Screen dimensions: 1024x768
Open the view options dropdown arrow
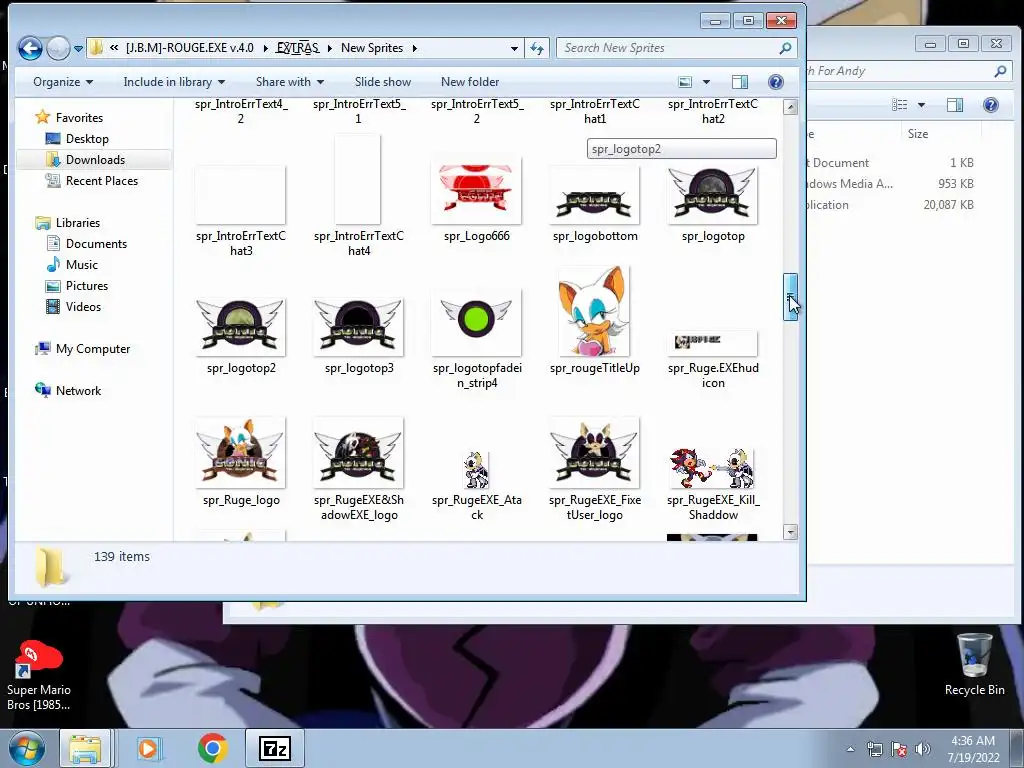tap(706, 82)
